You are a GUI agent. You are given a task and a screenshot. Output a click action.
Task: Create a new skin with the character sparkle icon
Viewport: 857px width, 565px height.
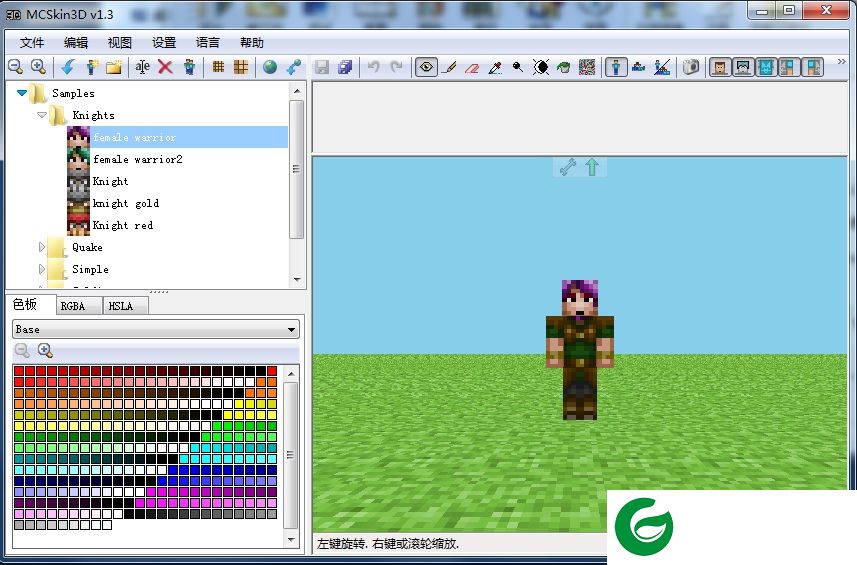point(92,67)
